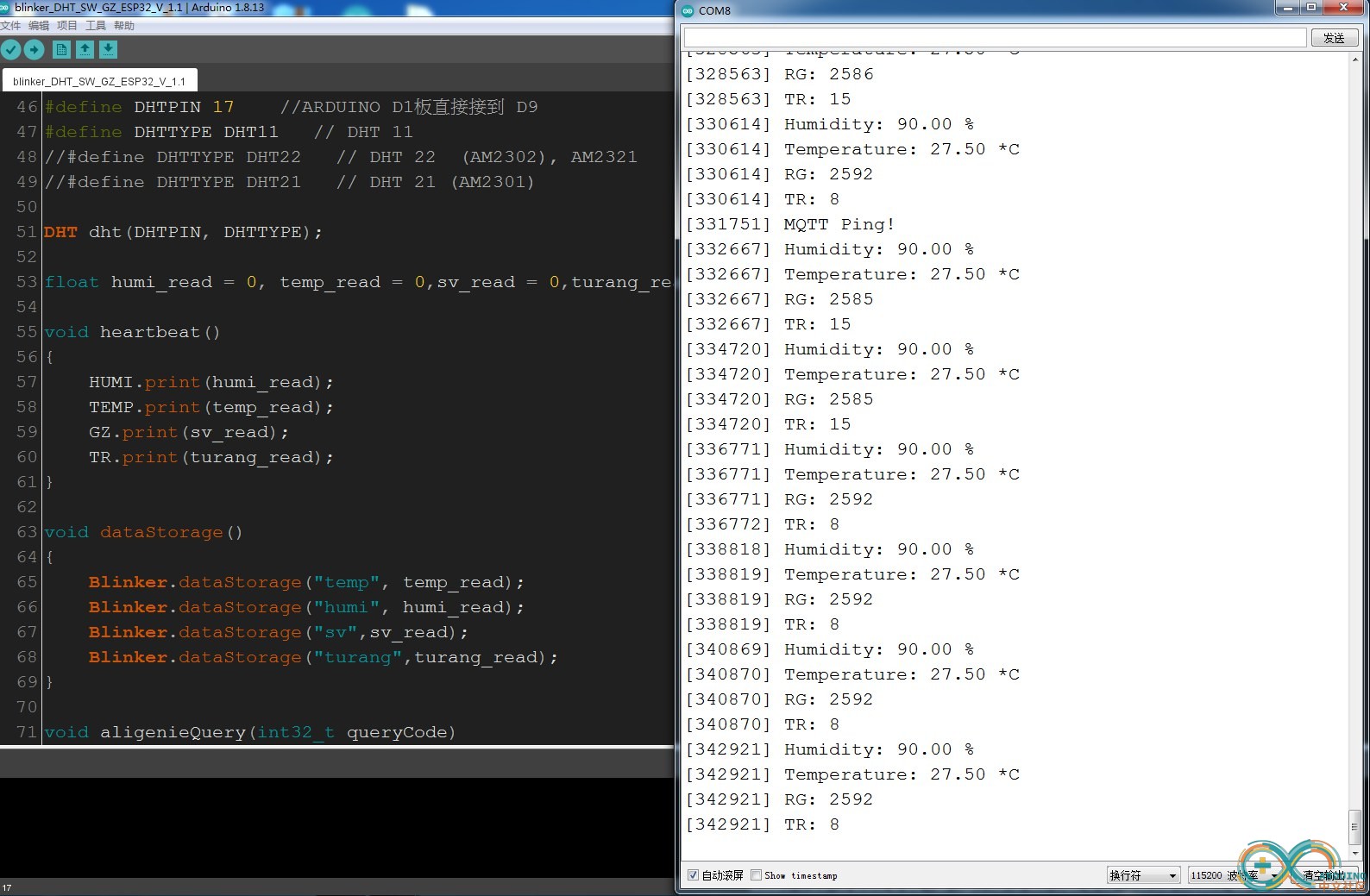Select the blinker_DHT_SW_GZ_ESP32_V_1.1 sketch tab
The height and width of the screenshot is (896, 1370).
coord(99,81)
